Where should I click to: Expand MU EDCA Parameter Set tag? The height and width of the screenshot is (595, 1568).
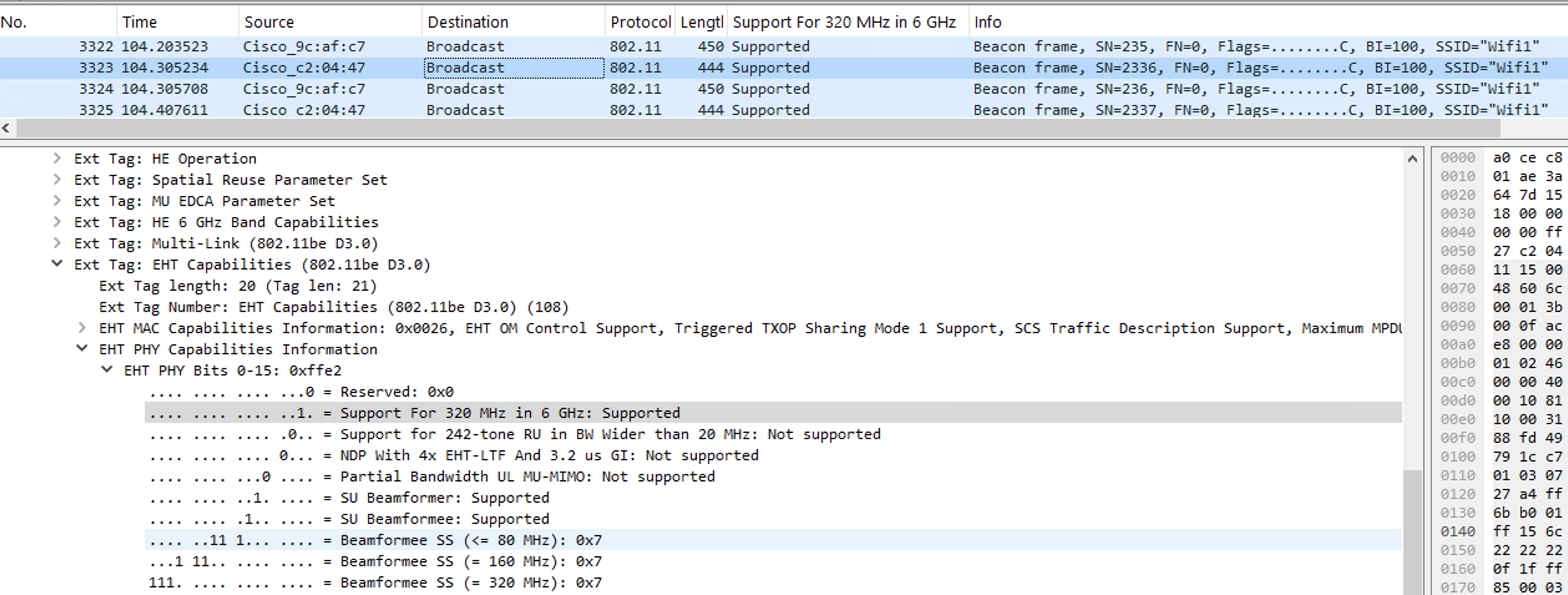[x=57, y=201]
